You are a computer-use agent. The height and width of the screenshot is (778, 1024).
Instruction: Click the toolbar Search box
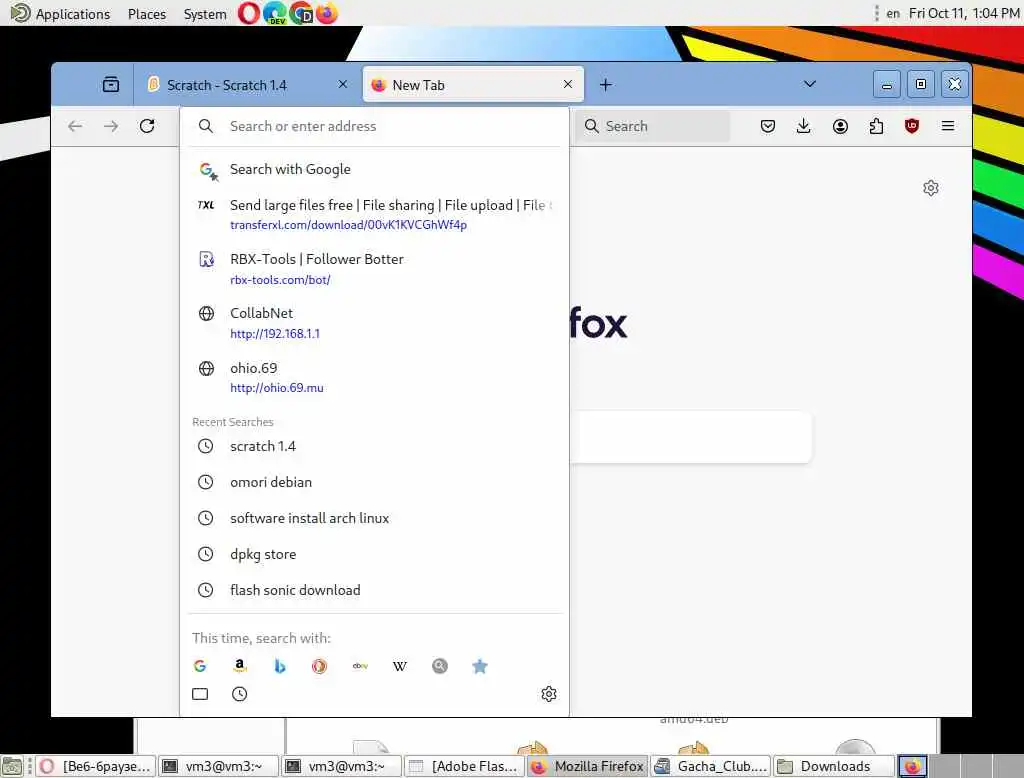653,126
